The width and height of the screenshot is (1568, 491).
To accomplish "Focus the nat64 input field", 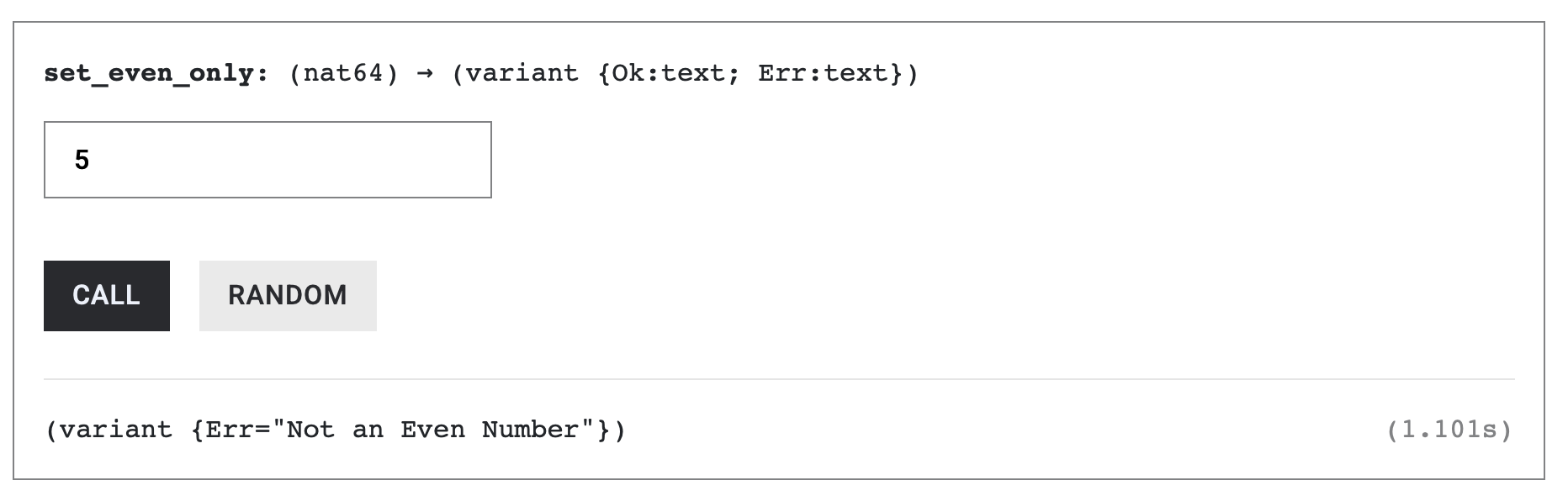I will (x=268, y=160).
